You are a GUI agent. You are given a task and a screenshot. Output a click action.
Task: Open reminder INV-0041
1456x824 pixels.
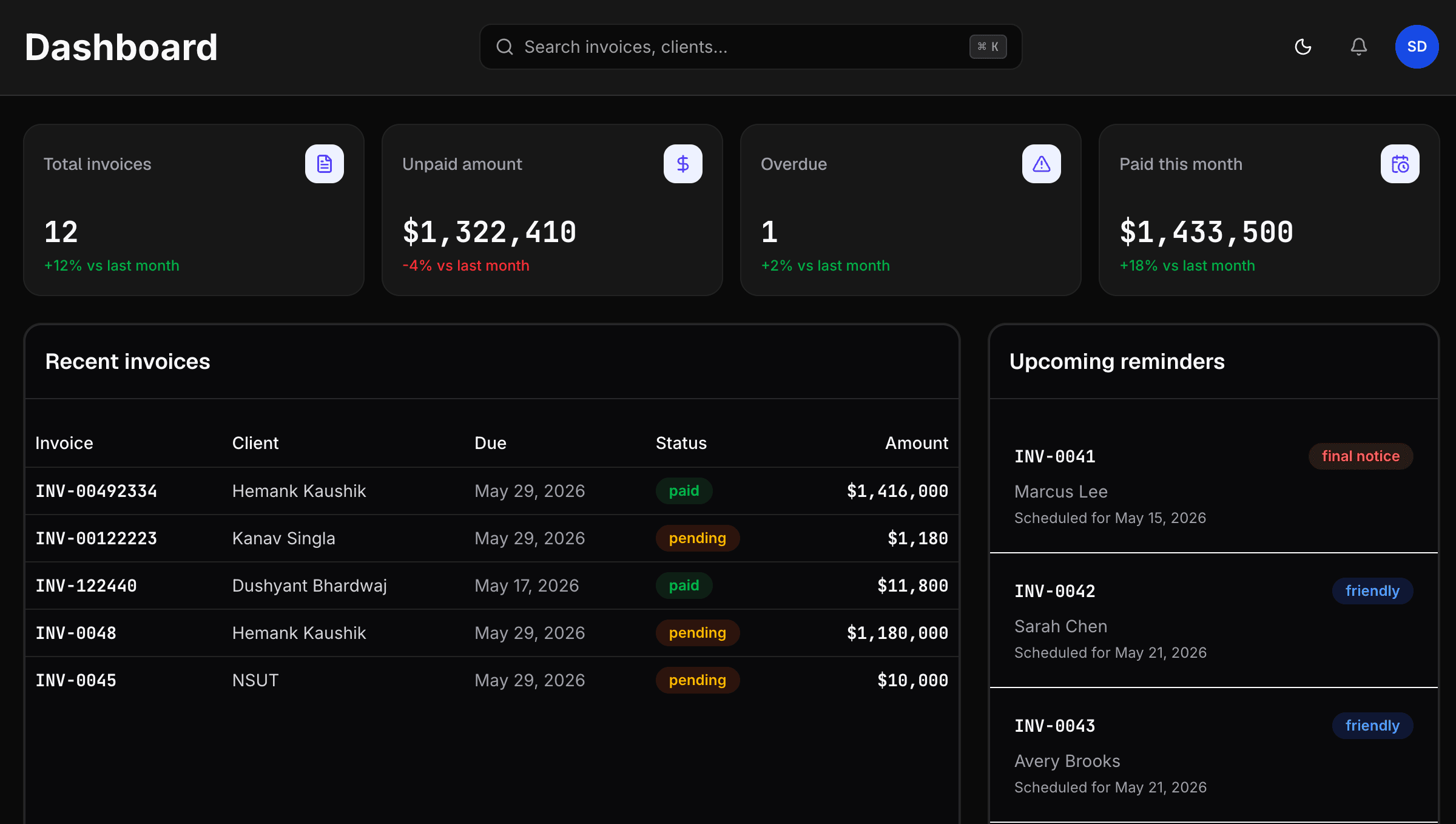coord(1055,456)
